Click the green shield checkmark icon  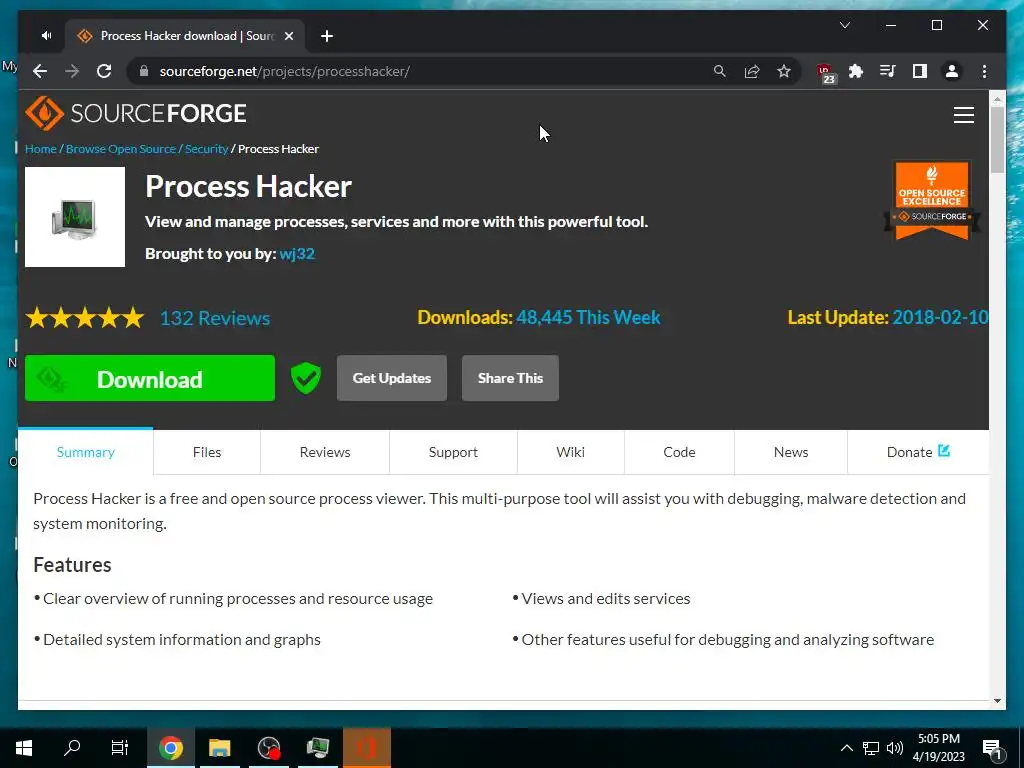pos(306,378)
